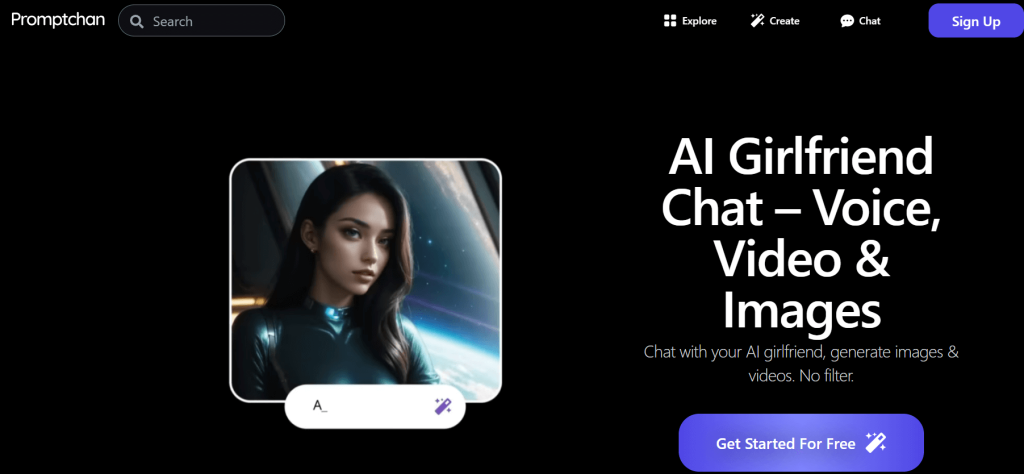Viewport: 1024px width, 474px height.
Task: Open the Chat menu item
Action: [860, 21]
